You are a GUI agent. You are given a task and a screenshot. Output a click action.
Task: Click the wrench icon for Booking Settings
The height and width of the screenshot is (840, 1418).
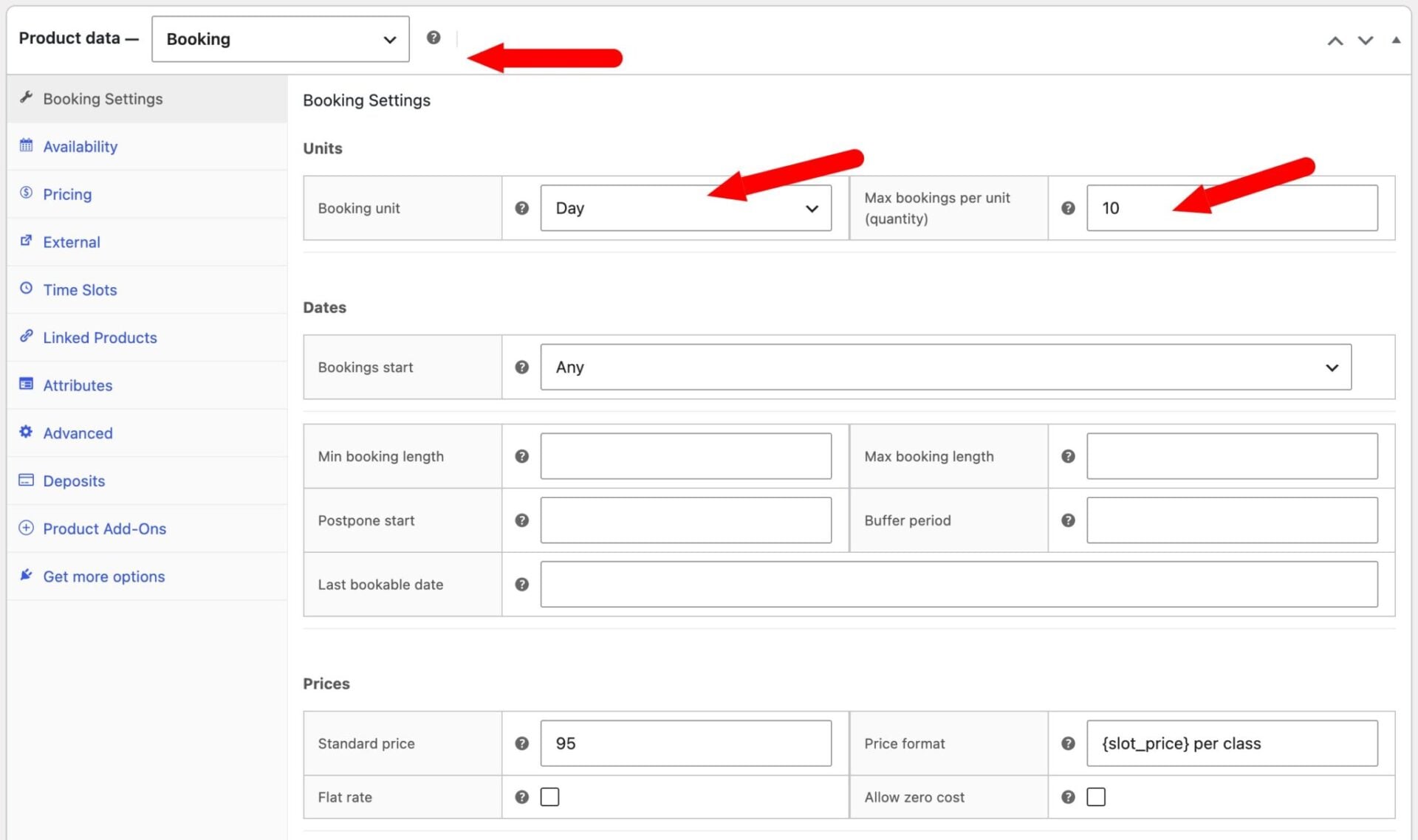[26, 97]
